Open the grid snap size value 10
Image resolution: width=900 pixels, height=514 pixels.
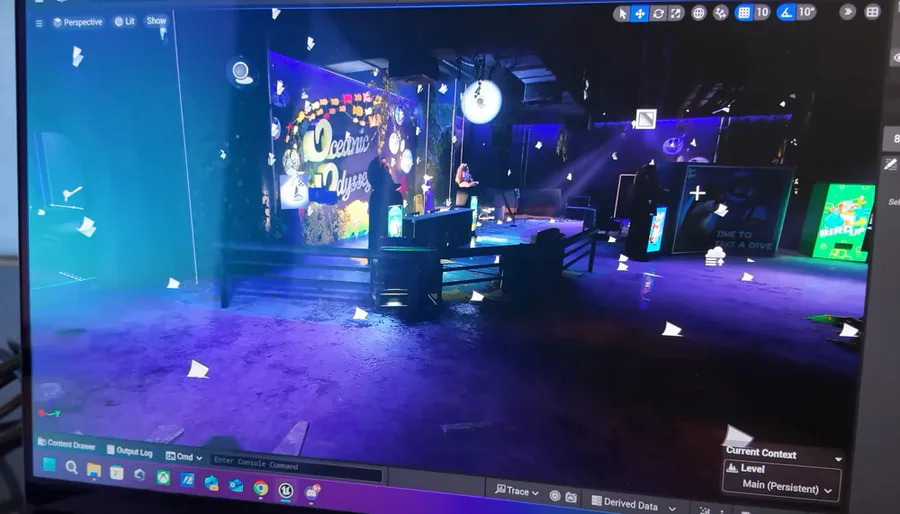point(762,12)
